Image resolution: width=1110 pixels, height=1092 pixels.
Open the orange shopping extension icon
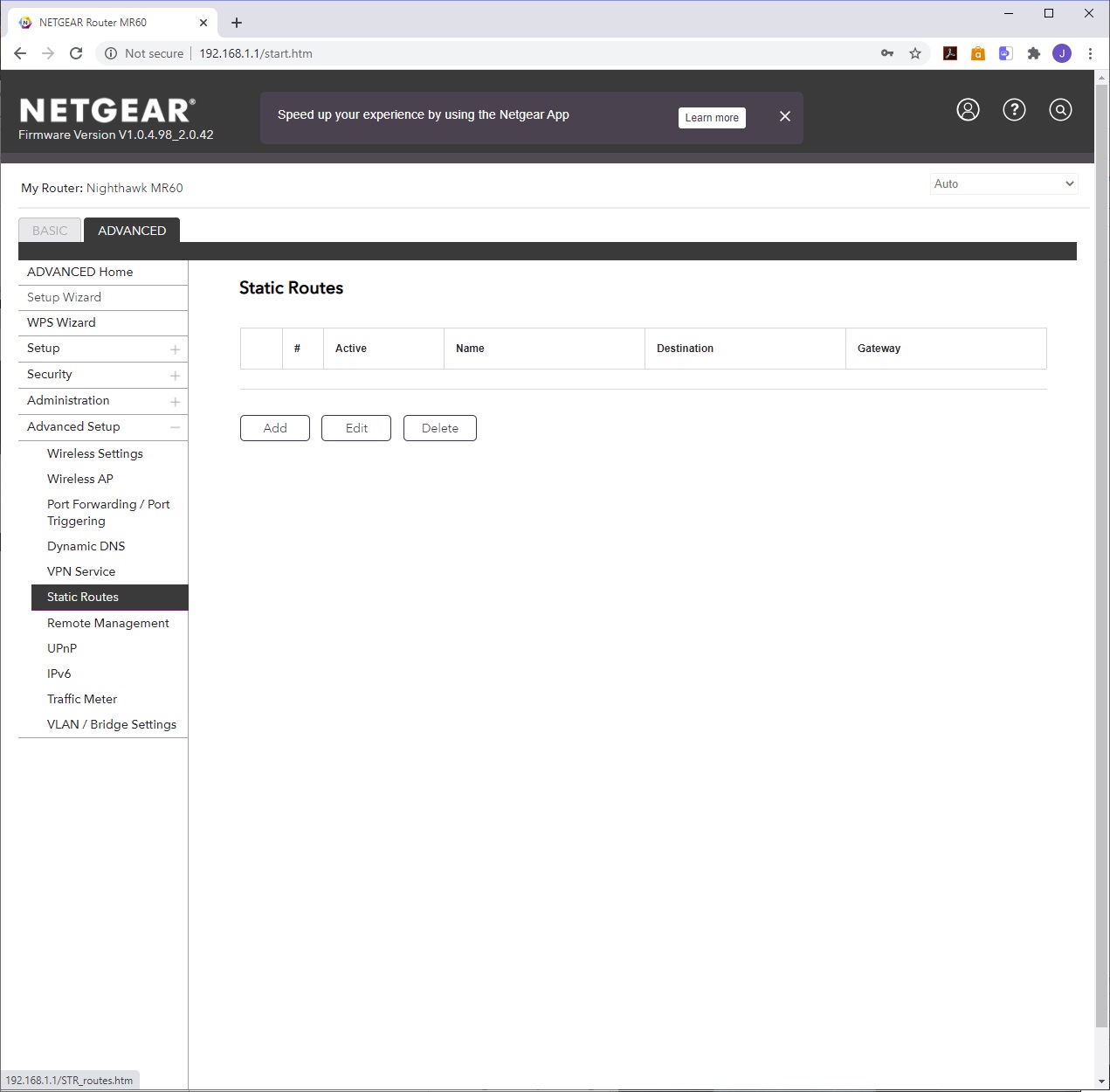978,53
